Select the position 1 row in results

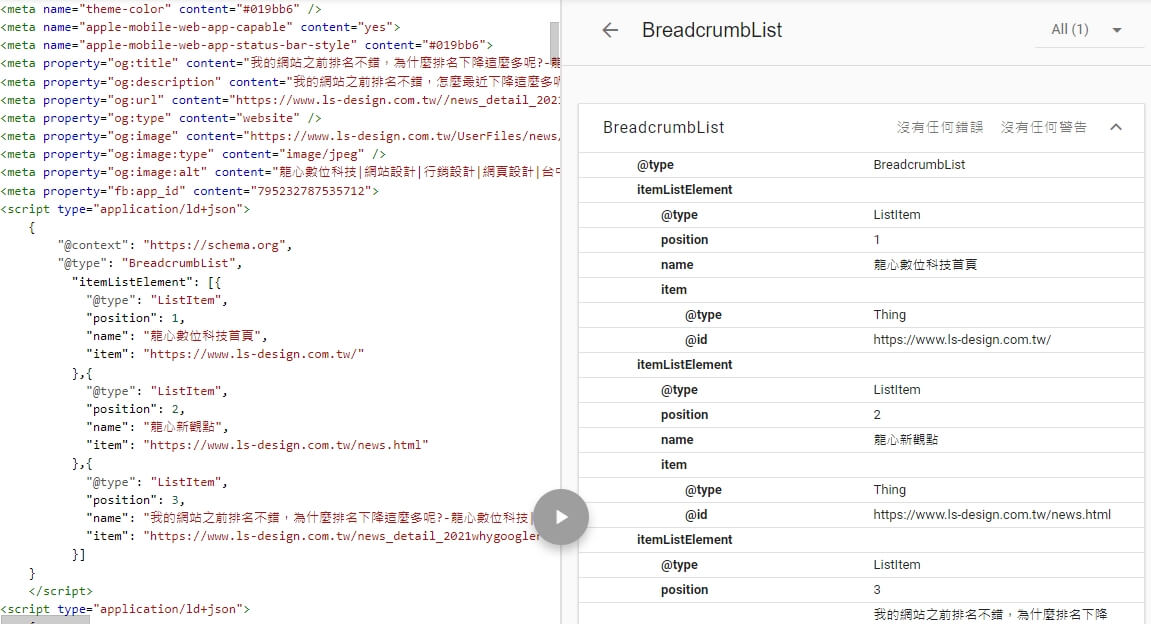[860, 240]
